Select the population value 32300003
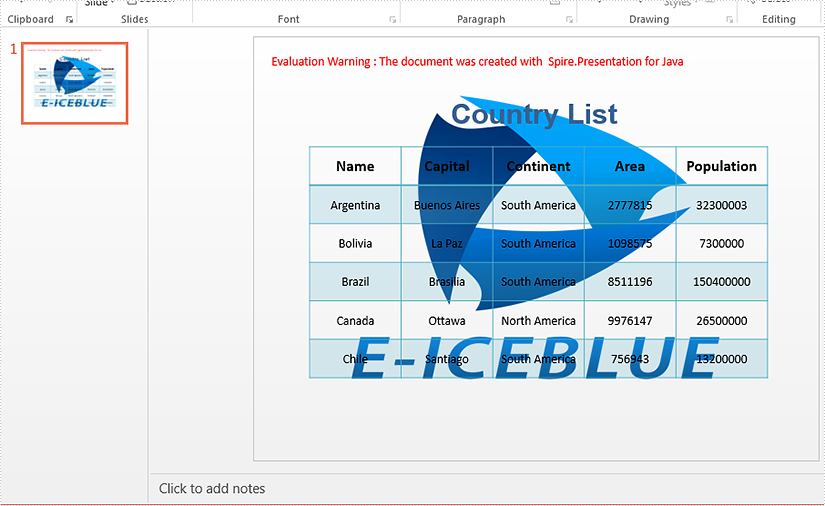The width and height of the screenshot is (825, 506). (x=721, y=205)
